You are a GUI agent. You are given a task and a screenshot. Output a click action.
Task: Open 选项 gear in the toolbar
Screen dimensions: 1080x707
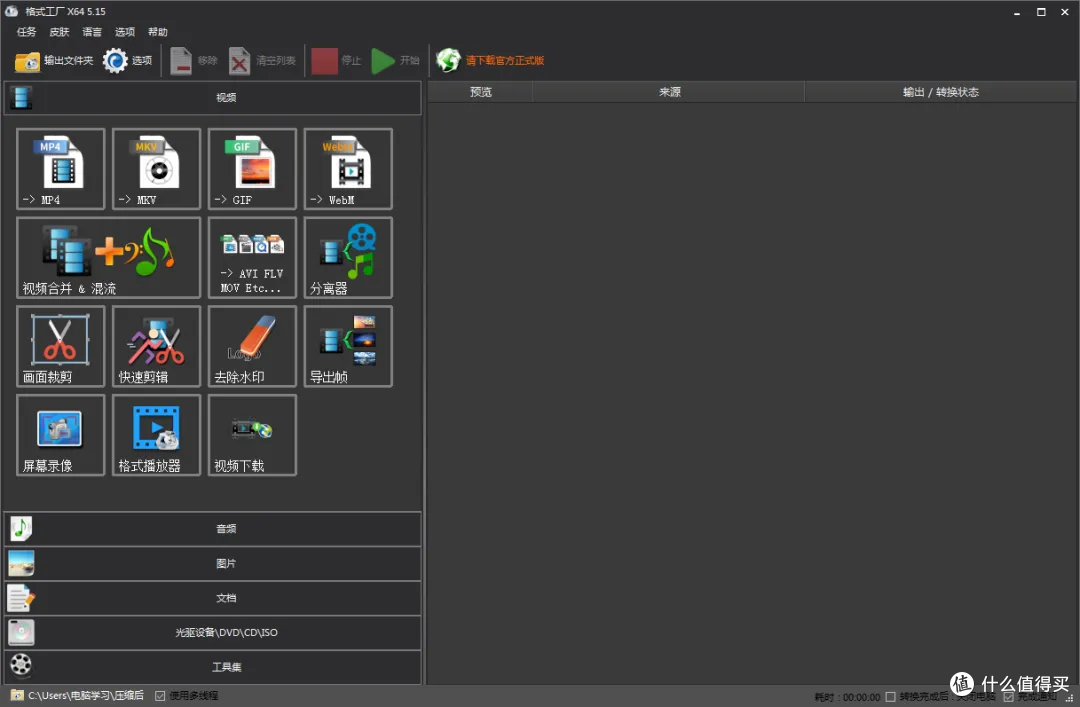(127, 61)
